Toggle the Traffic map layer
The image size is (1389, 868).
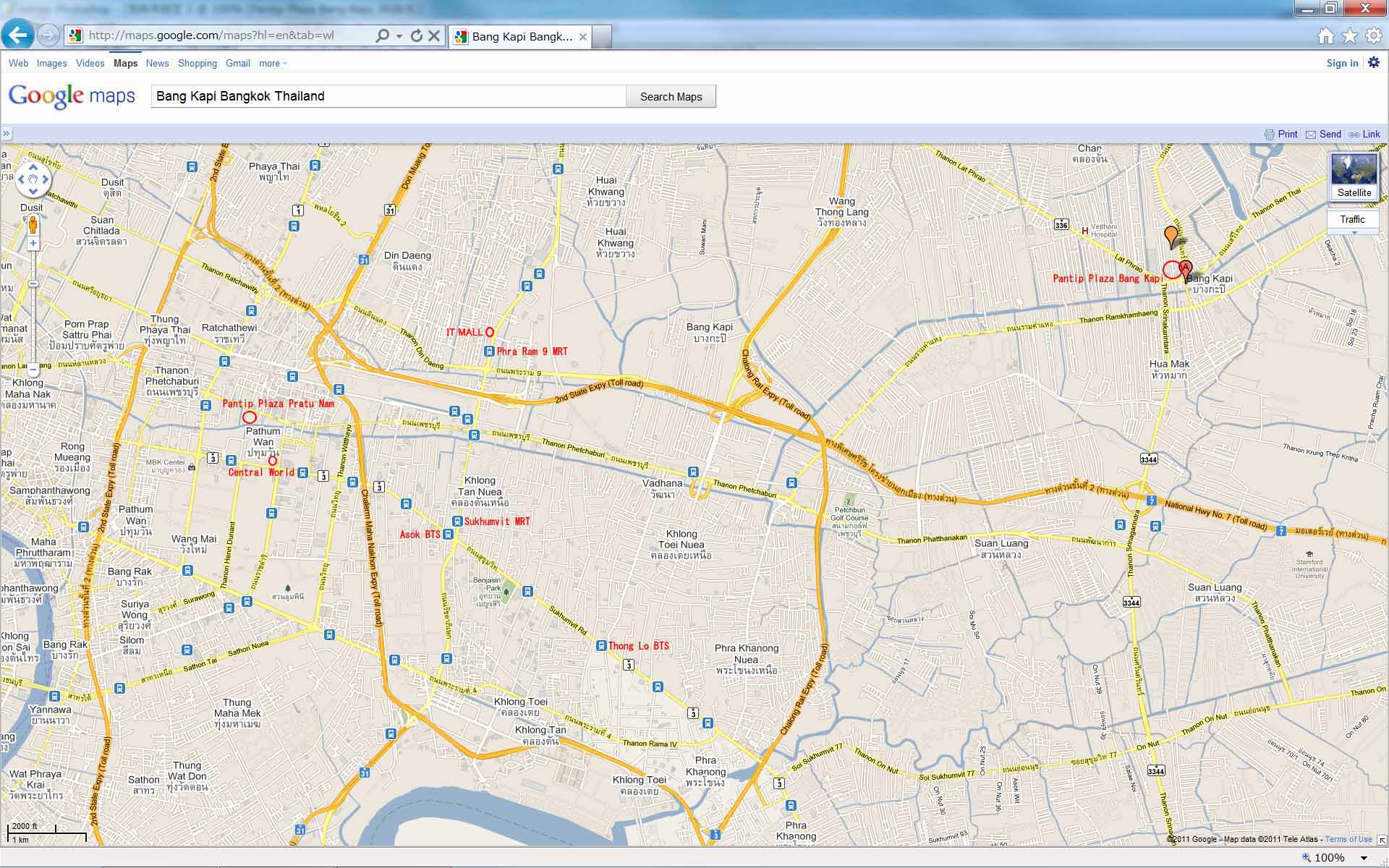pos(1352,219)
